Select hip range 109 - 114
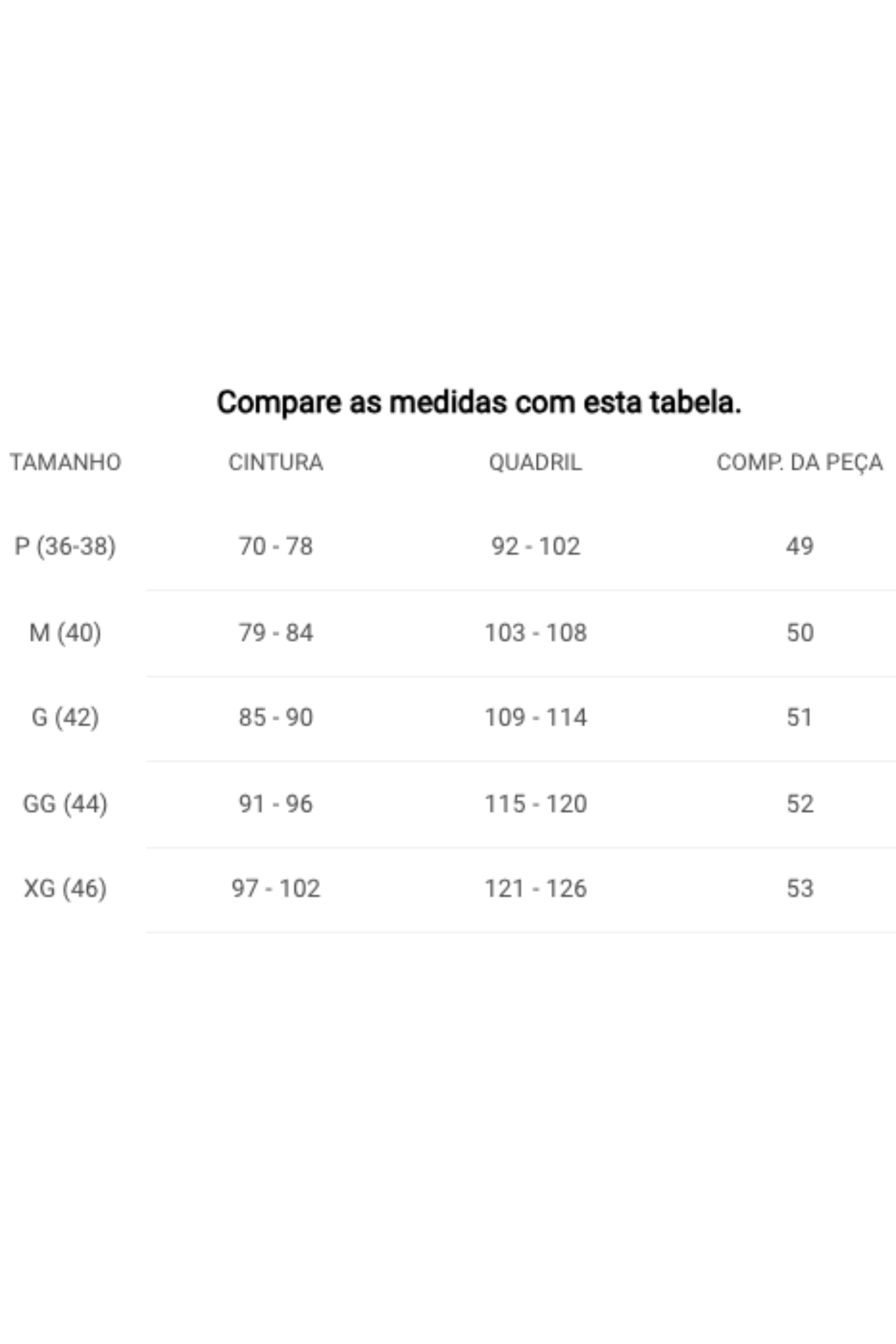Screen dimensions: 896x1344 point(535,717)
